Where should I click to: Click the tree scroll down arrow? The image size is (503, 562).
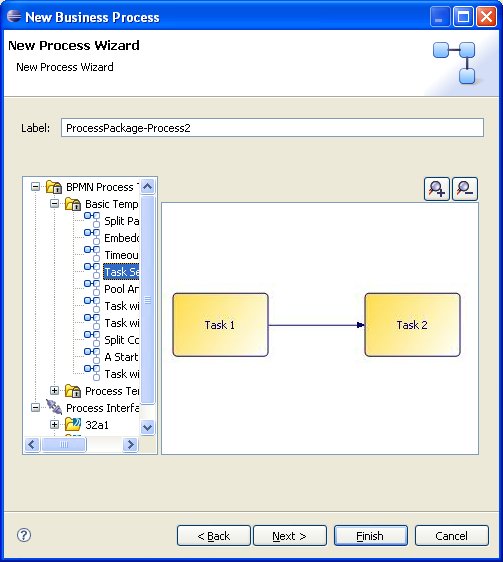pyautogui.click(x=147, y=427)
